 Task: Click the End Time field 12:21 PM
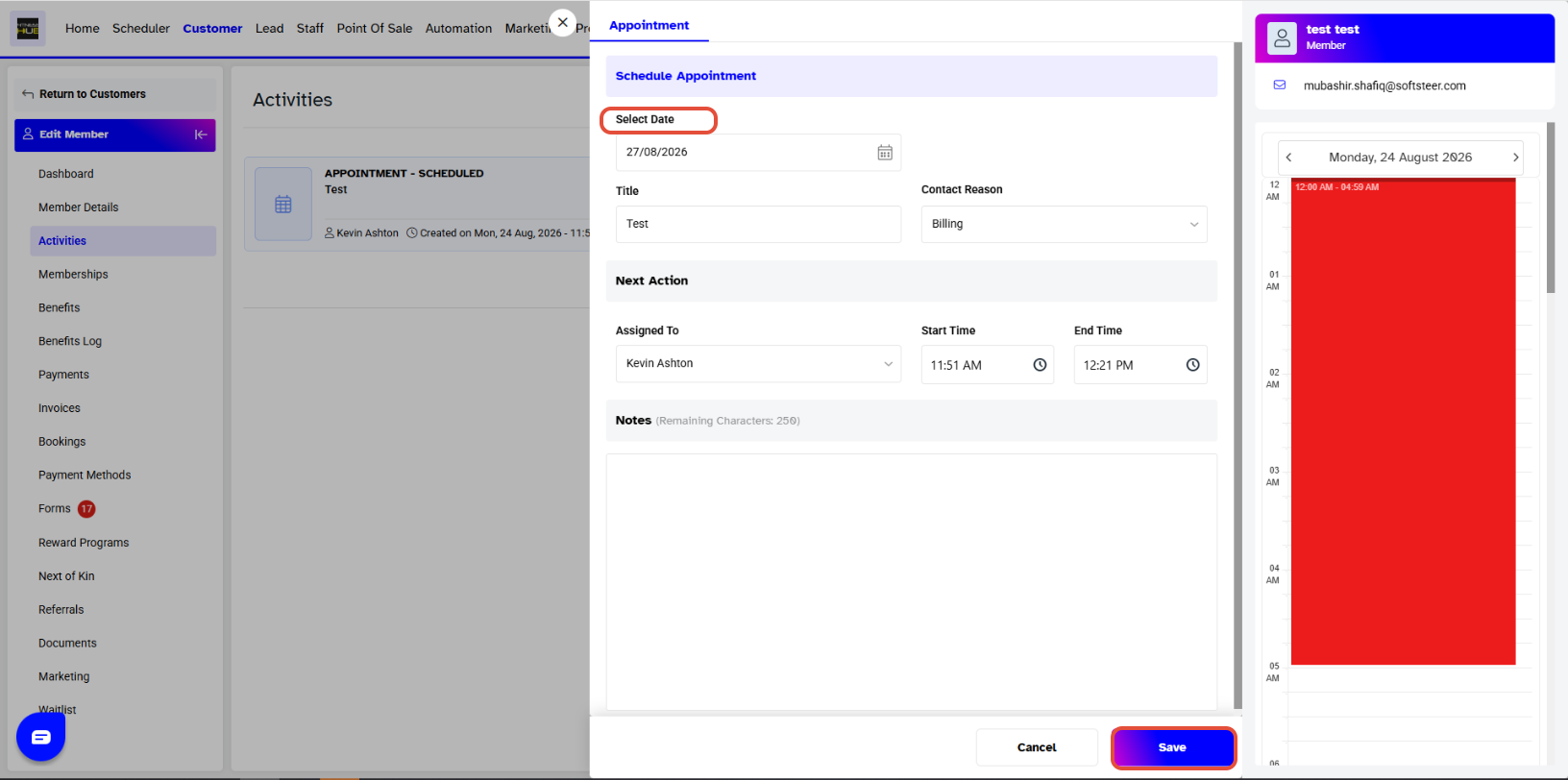pos(1140,365)
